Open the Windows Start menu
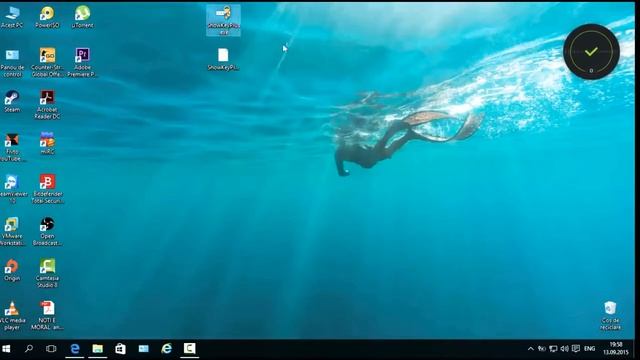Viewport: 640px width, 360px height. coord(6,349)
